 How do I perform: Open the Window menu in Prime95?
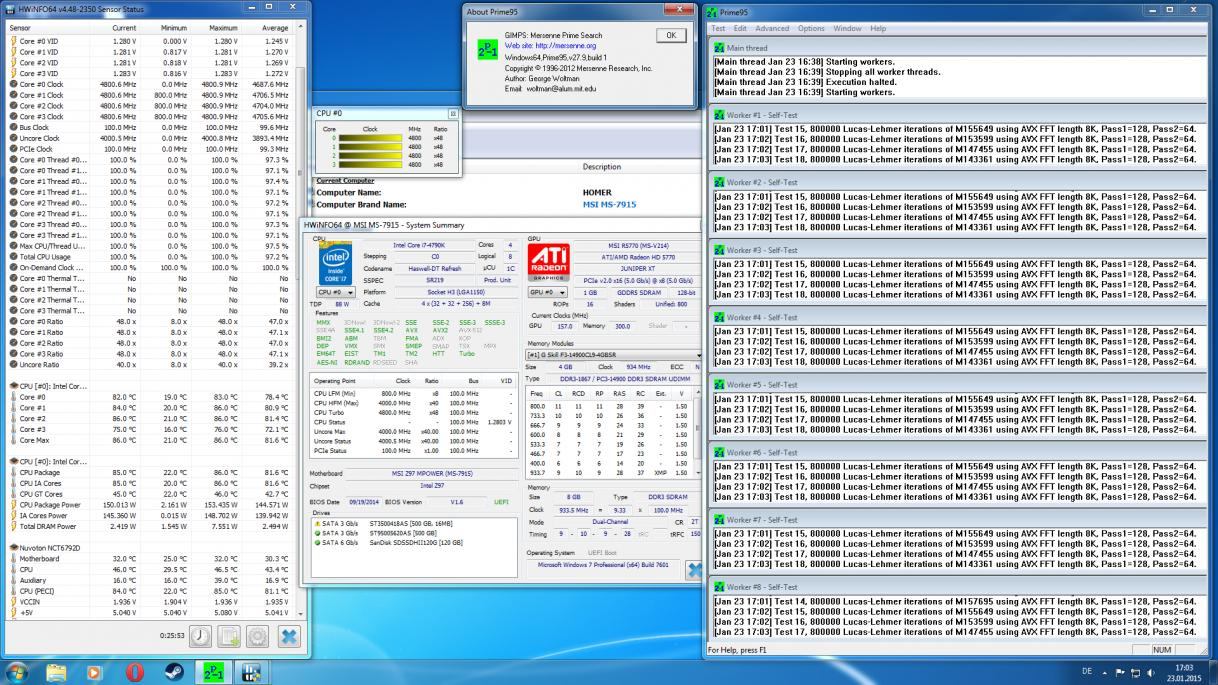pos(847,29)
